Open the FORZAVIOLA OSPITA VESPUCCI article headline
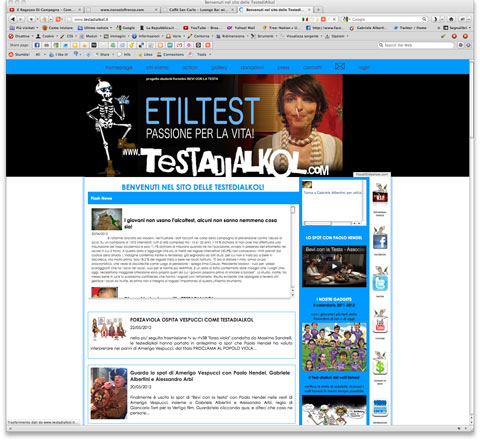This screenshot has height=441, width=480. (x=192, y=320)
